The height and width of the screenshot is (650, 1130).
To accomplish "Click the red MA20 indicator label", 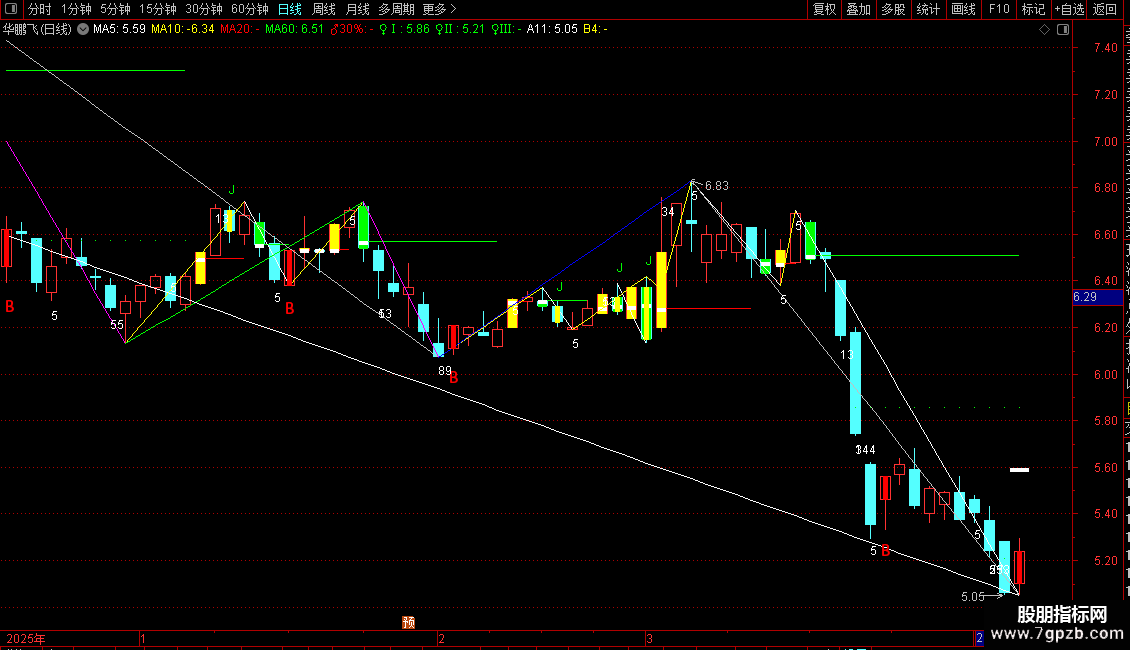I will pos(239,29).
